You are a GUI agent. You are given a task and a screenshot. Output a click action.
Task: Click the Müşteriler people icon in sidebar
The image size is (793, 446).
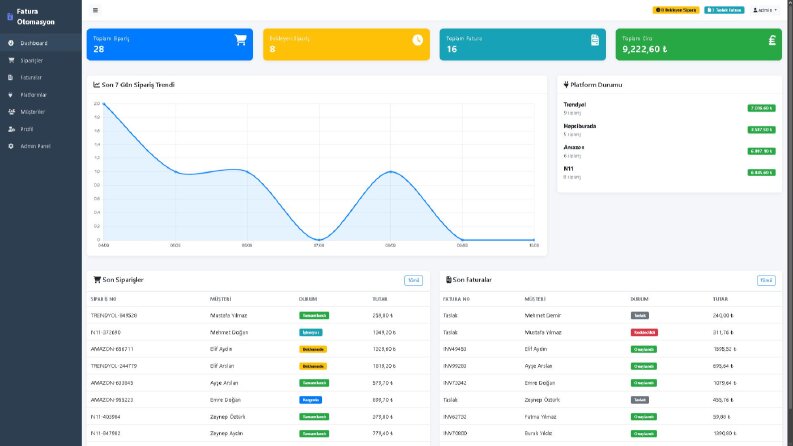coord(11,112)
